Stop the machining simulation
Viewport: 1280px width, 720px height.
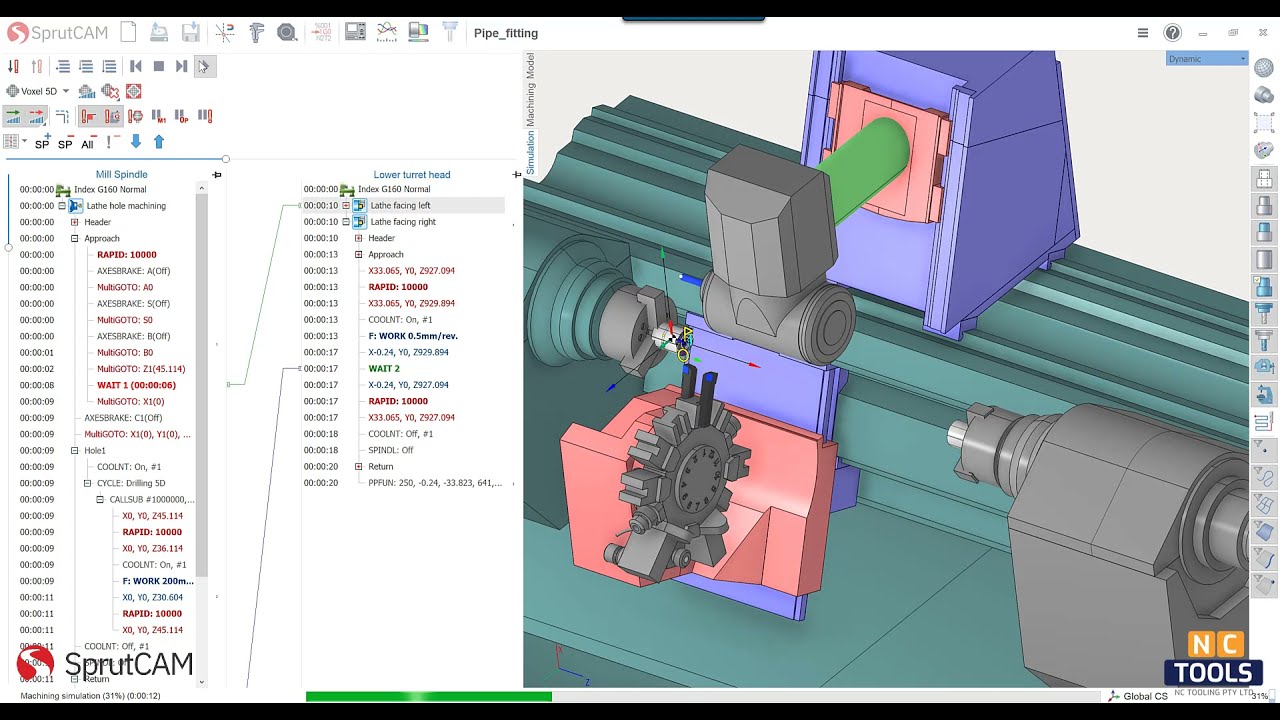pos(158,66)
